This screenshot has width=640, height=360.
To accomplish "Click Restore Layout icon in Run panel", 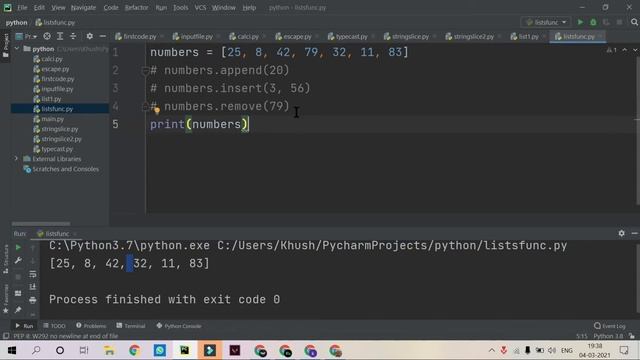I will click(18, 293).
